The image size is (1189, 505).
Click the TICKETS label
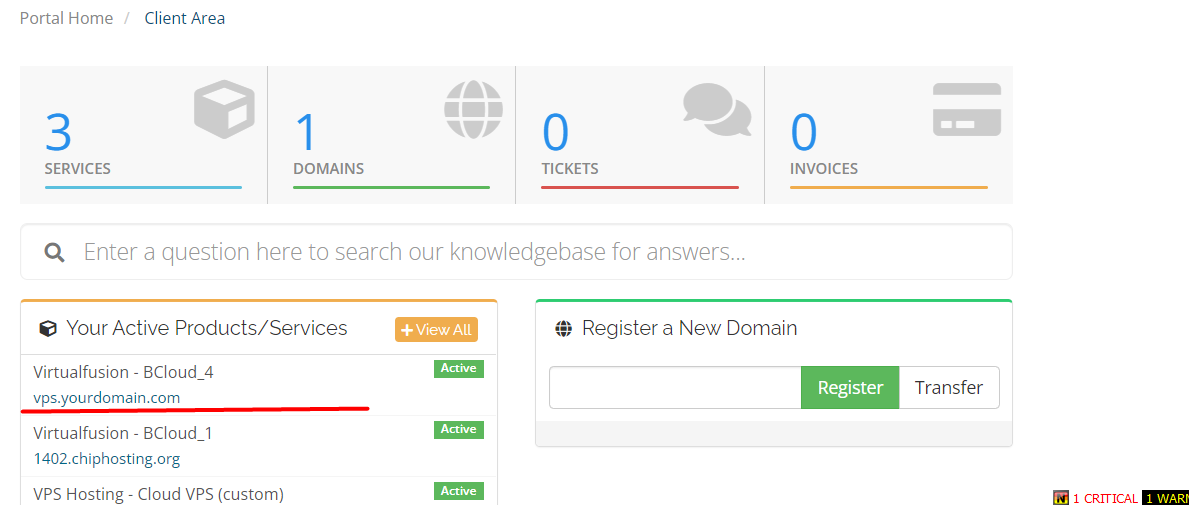tap(569, 168)
